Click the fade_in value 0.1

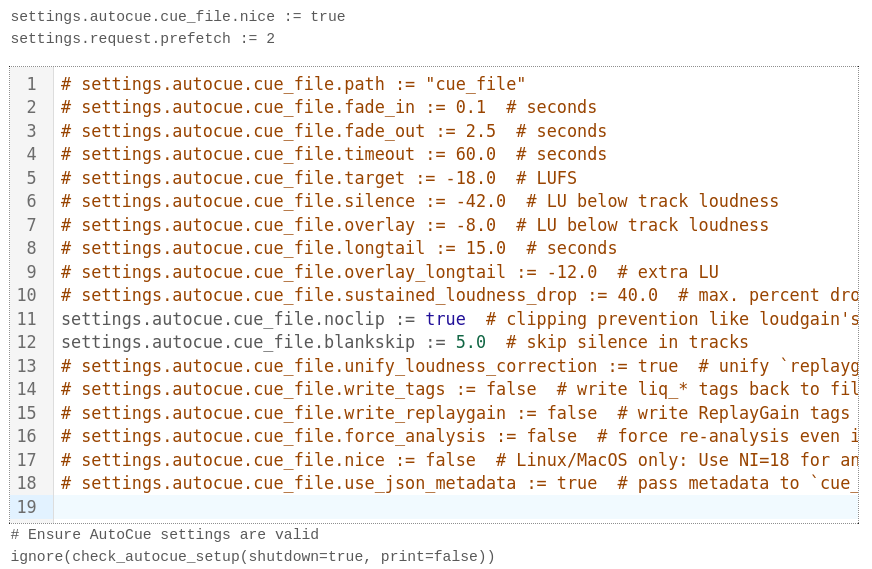pos(470,107)
